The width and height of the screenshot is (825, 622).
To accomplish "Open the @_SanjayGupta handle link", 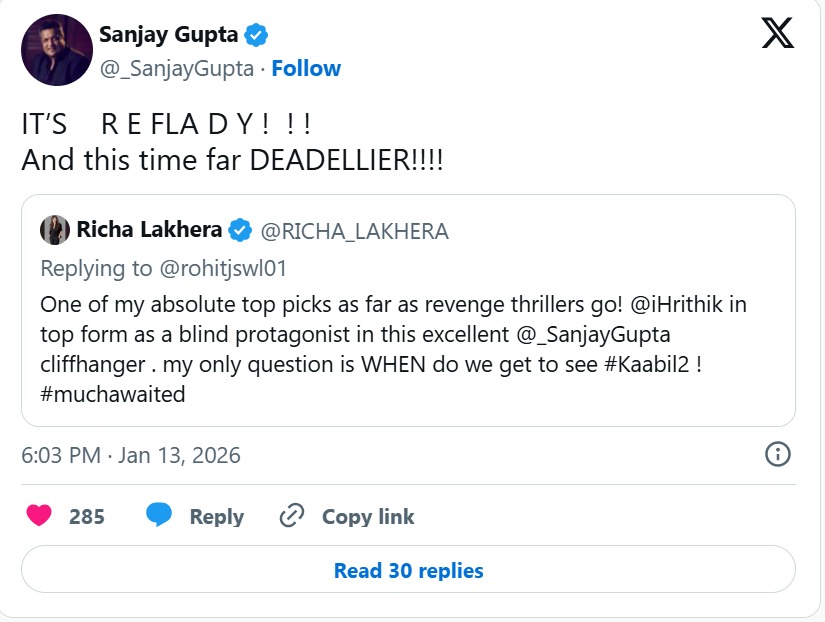I will click(176, 68).
